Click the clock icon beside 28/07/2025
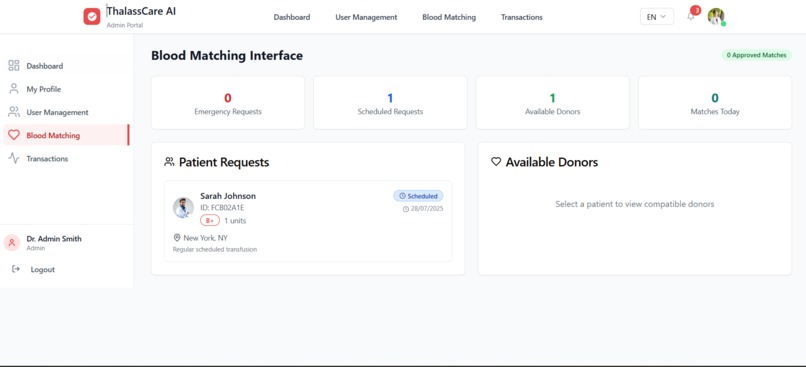 click(406, 209)
